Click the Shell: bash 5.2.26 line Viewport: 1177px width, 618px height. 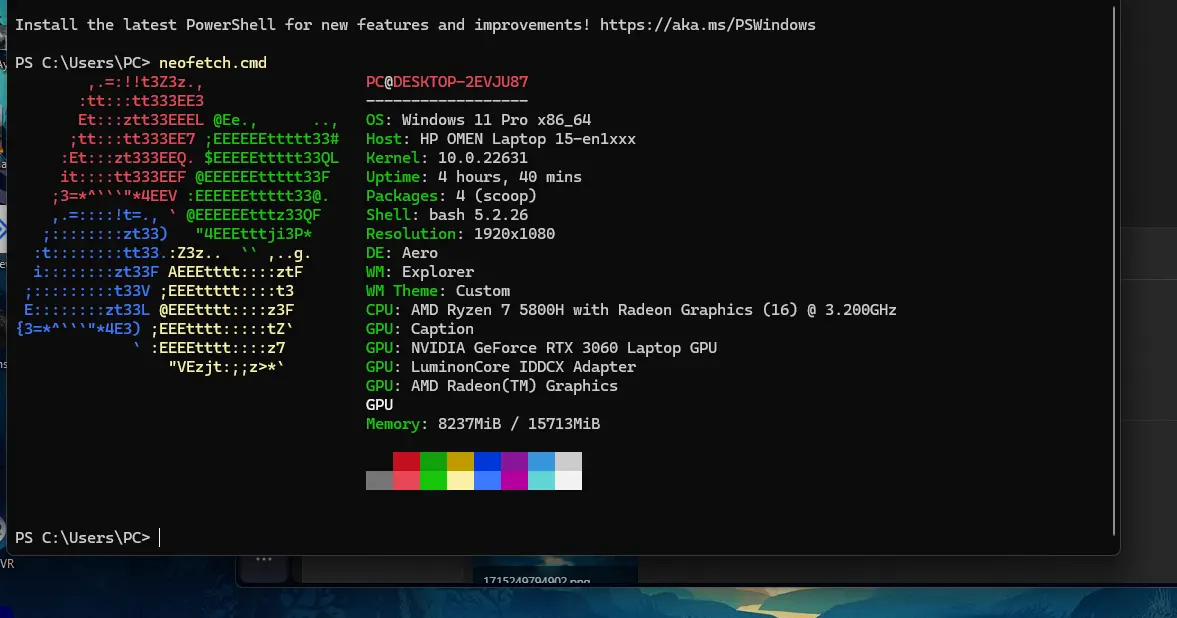447,215
